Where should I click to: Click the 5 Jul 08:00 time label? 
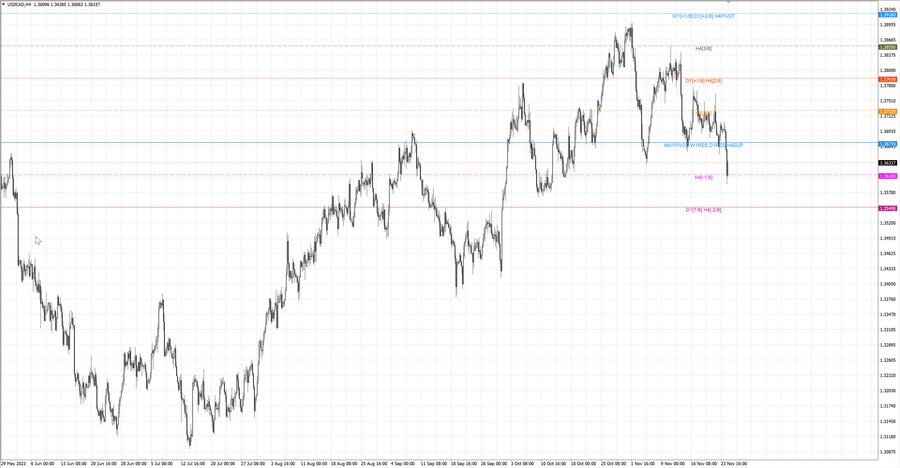[x=161, y=463]
